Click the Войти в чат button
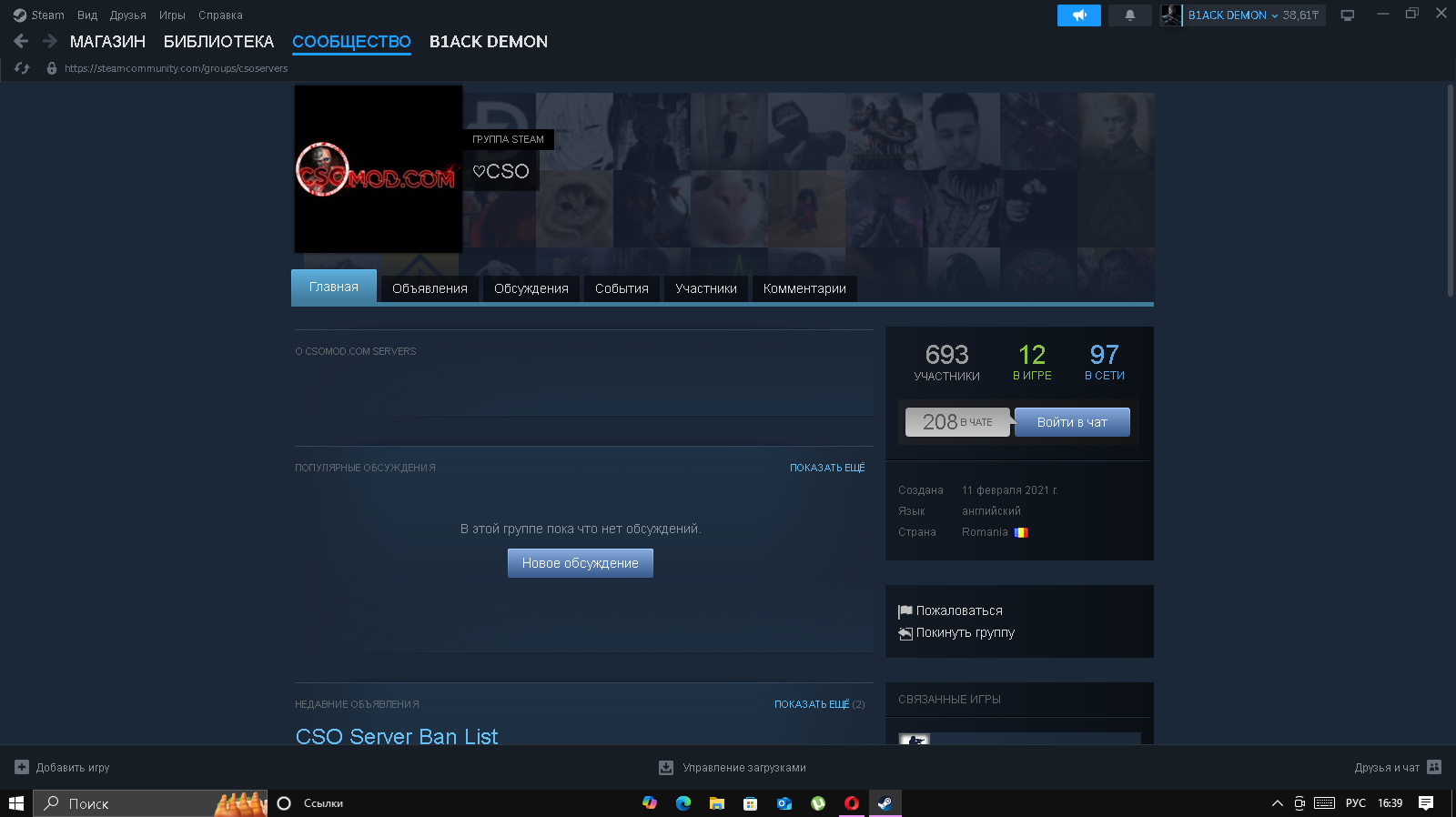This screenshot has width=1456, height=817. 1071,422
